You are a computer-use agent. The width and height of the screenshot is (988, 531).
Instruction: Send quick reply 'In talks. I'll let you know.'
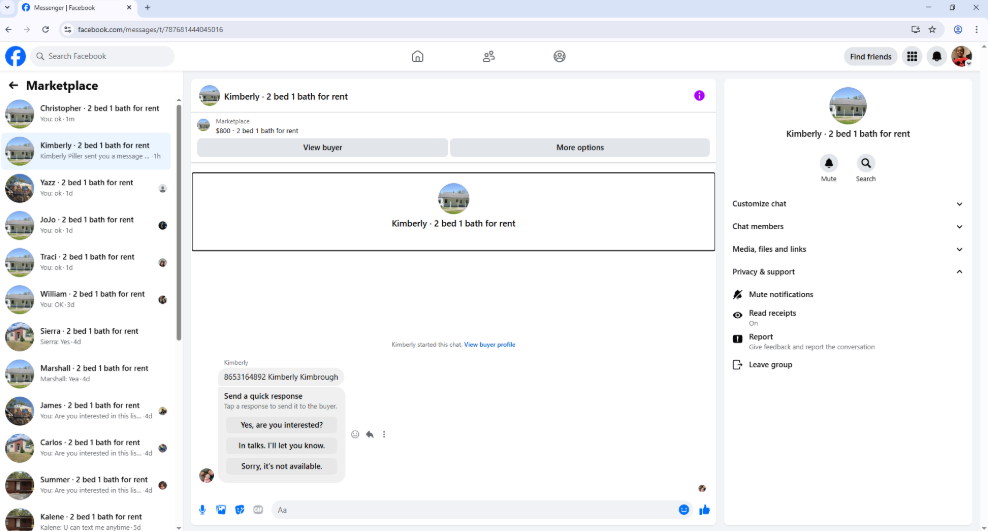(x=281, y=445)
